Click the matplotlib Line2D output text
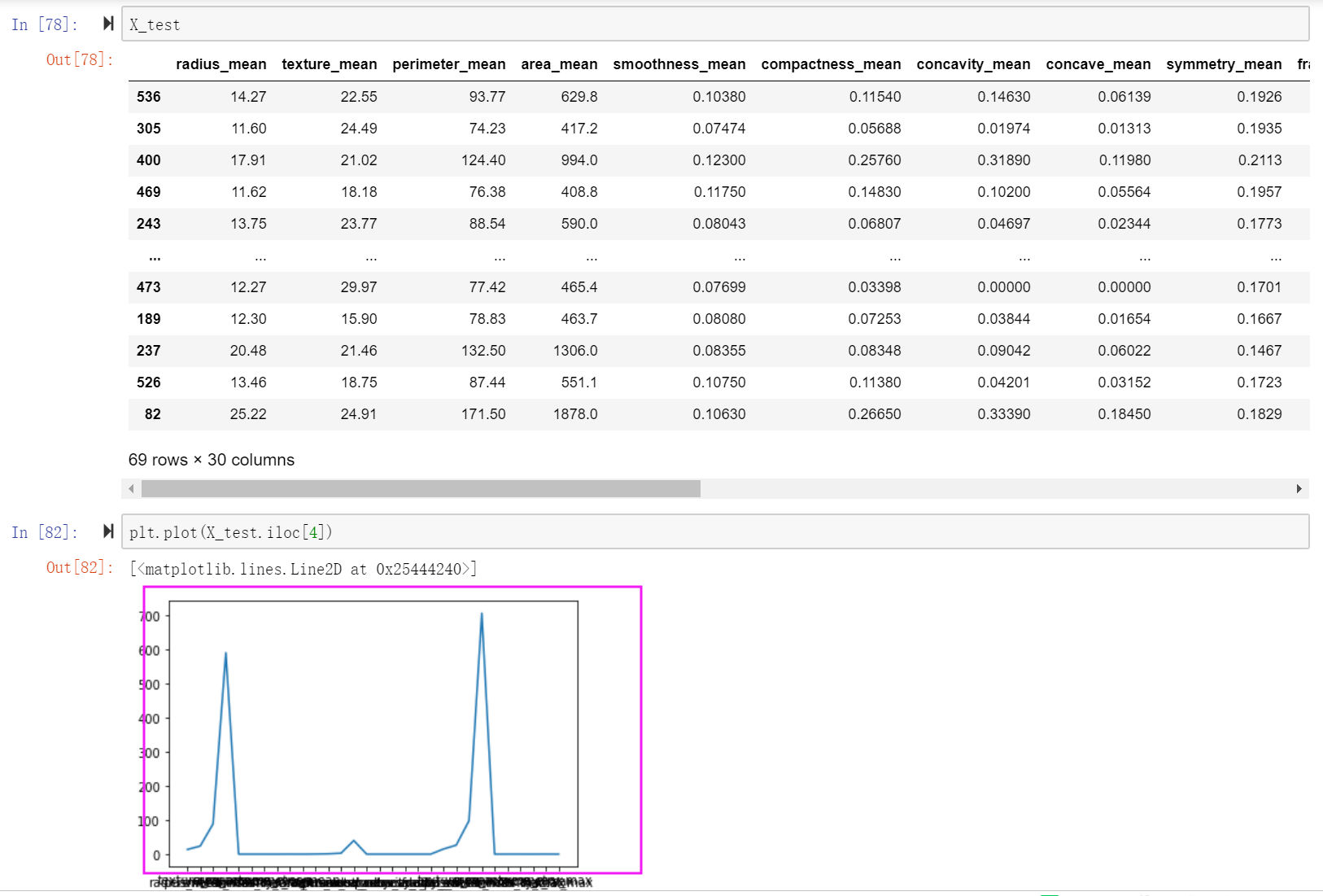Screen dimensions: 1323x896 click(x=303, y=569)
